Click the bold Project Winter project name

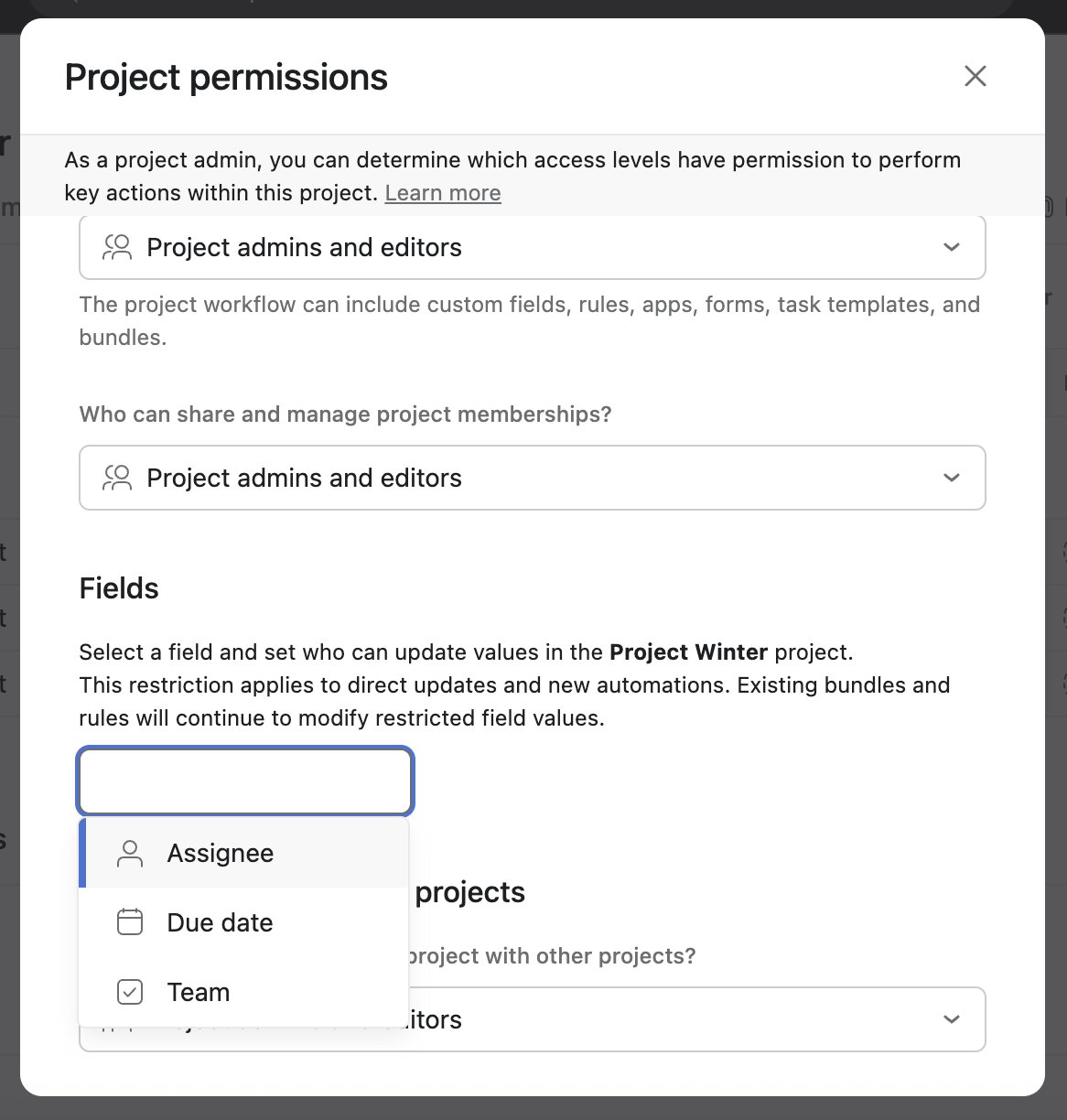point(688,652)
